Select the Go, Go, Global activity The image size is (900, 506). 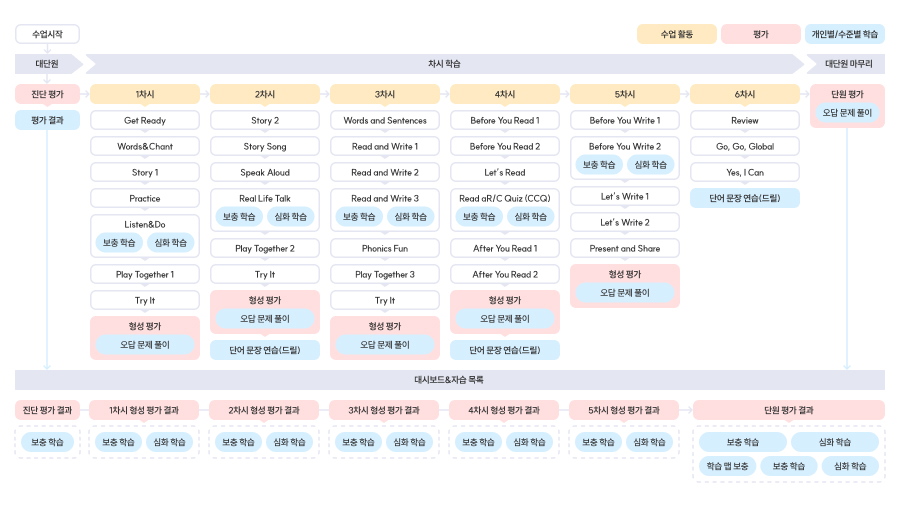[745, 146]
